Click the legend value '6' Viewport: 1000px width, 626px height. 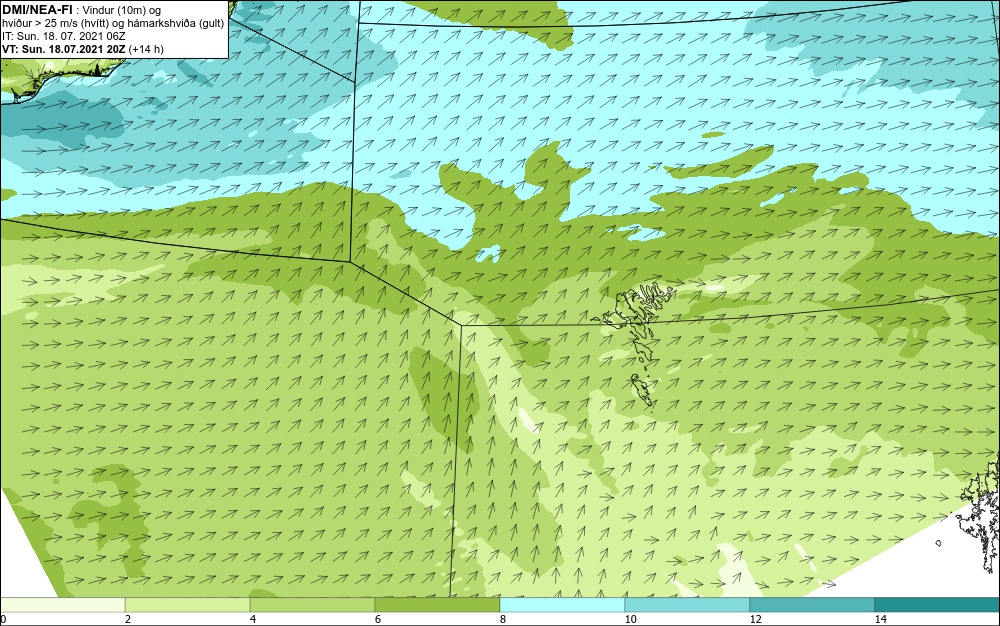pos(378,619)
